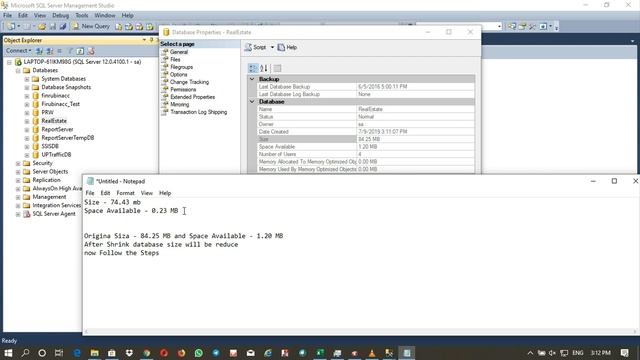The image size is (640, 360).
Task: Click the save icon in SSMS toolbar
Action: point(53,27)
